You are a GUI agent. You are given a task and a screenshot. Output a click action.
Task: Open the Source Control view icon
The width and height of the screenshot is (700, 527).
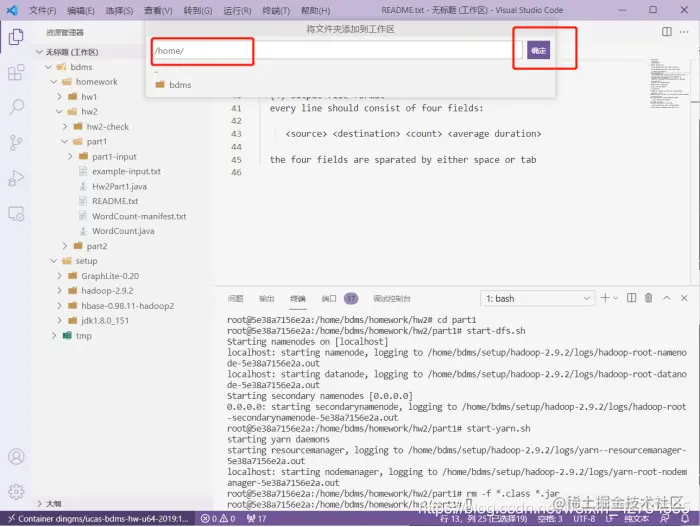[x=16, y=142]
